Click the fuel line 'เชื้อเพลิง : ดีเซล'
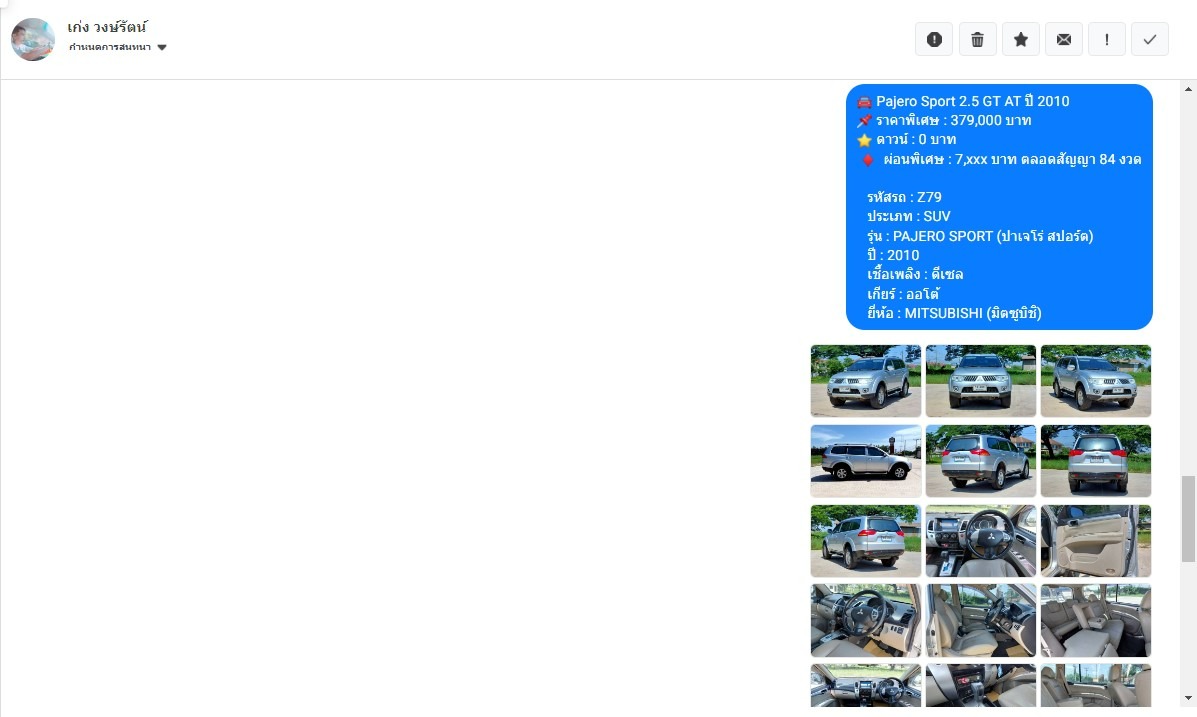This screenshot has width=1197, height=717. tap(915, 274)
